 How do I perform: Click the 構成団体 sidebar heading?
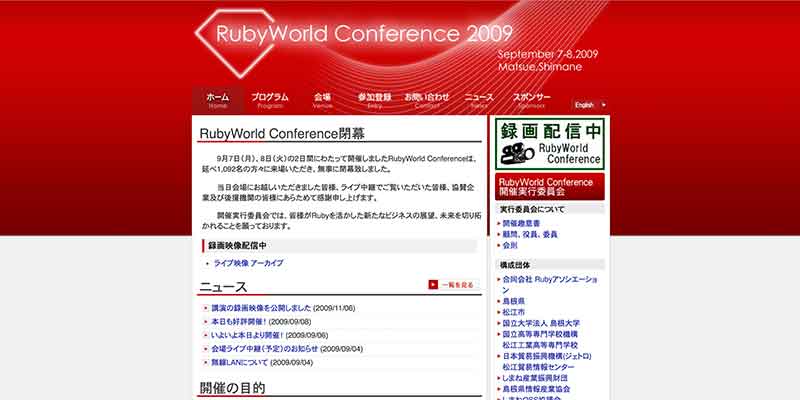coord(515,265)
